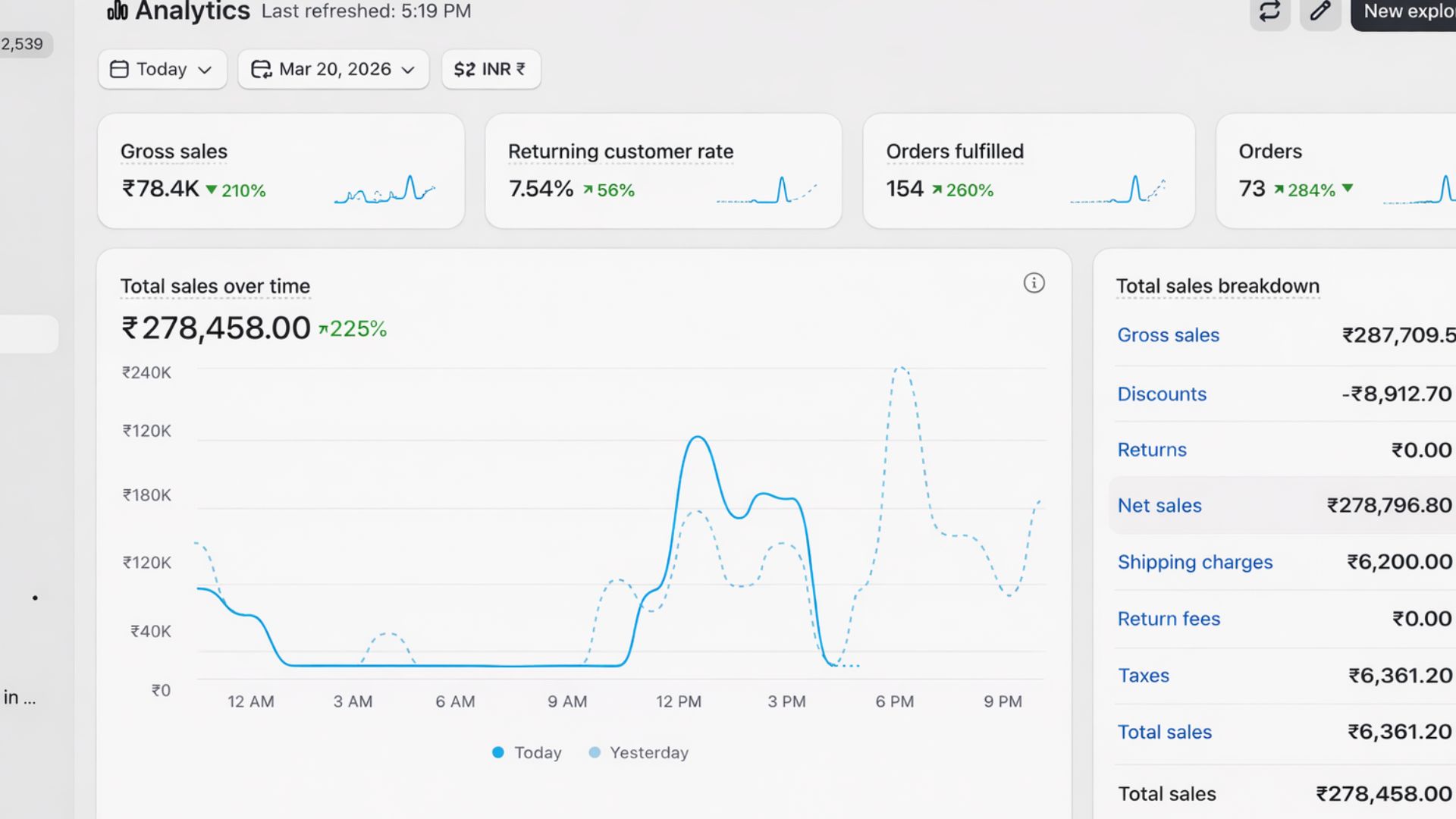Open the Gross sales metric card
The width and height of the screenshot is (1456, 819).
click(174, 152)
